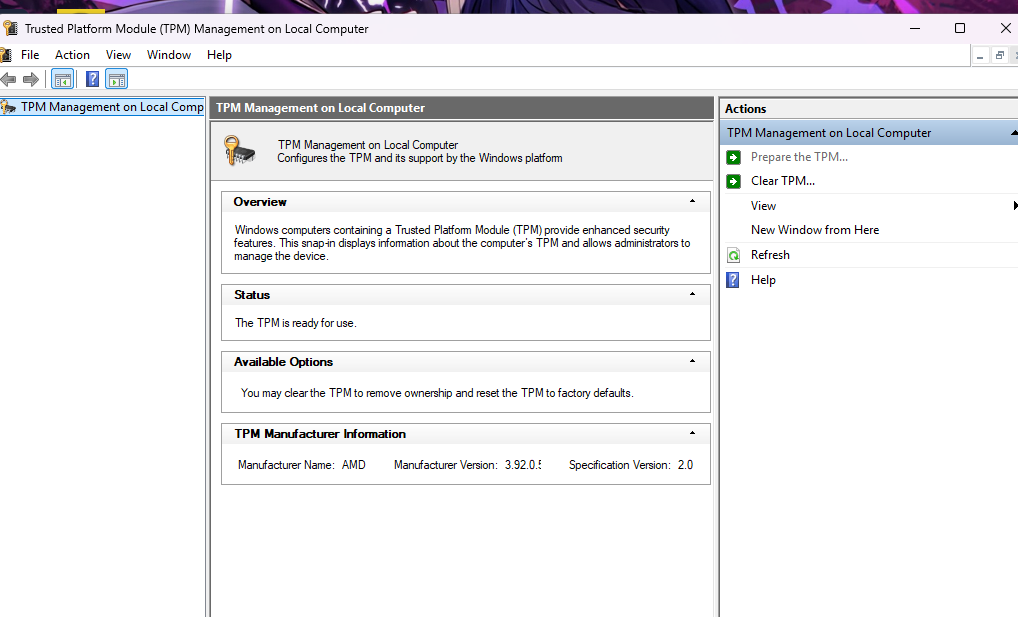The height and width of the screenshot is (617, 1018).
Task: Click Clear TPM... in Actions pane
Action: click(782, 181)
